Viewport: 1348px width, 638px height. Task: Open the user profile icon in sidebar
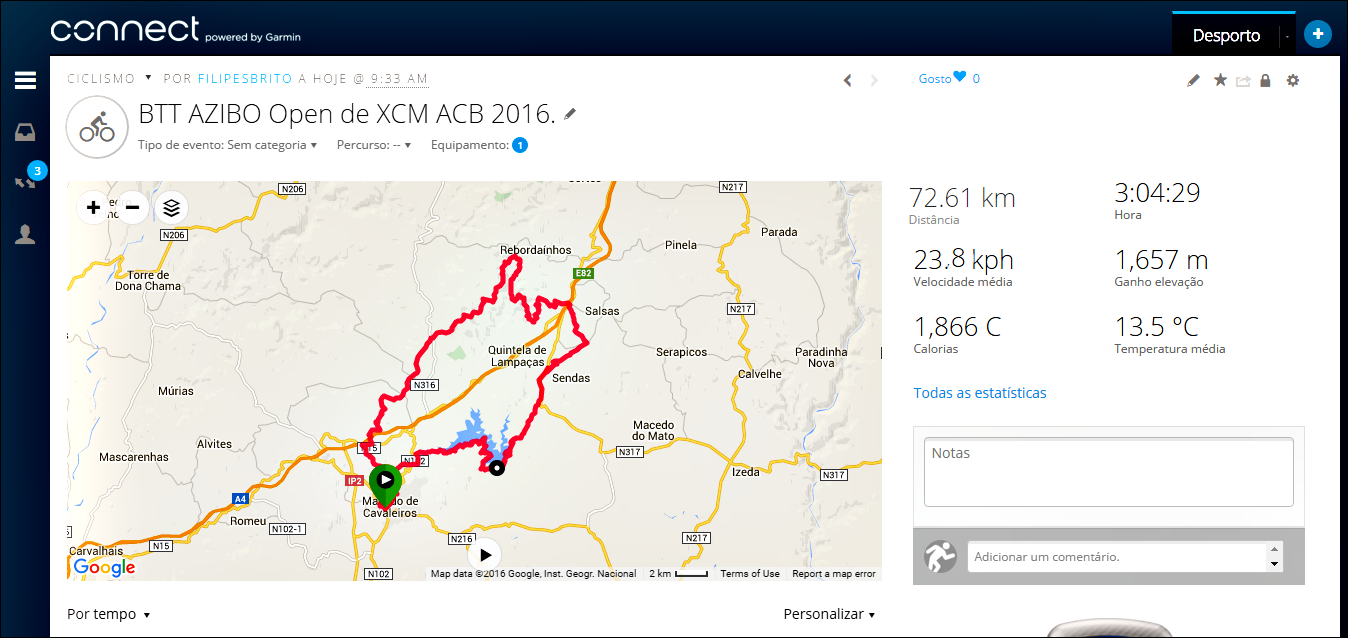[x=25, y=235]
